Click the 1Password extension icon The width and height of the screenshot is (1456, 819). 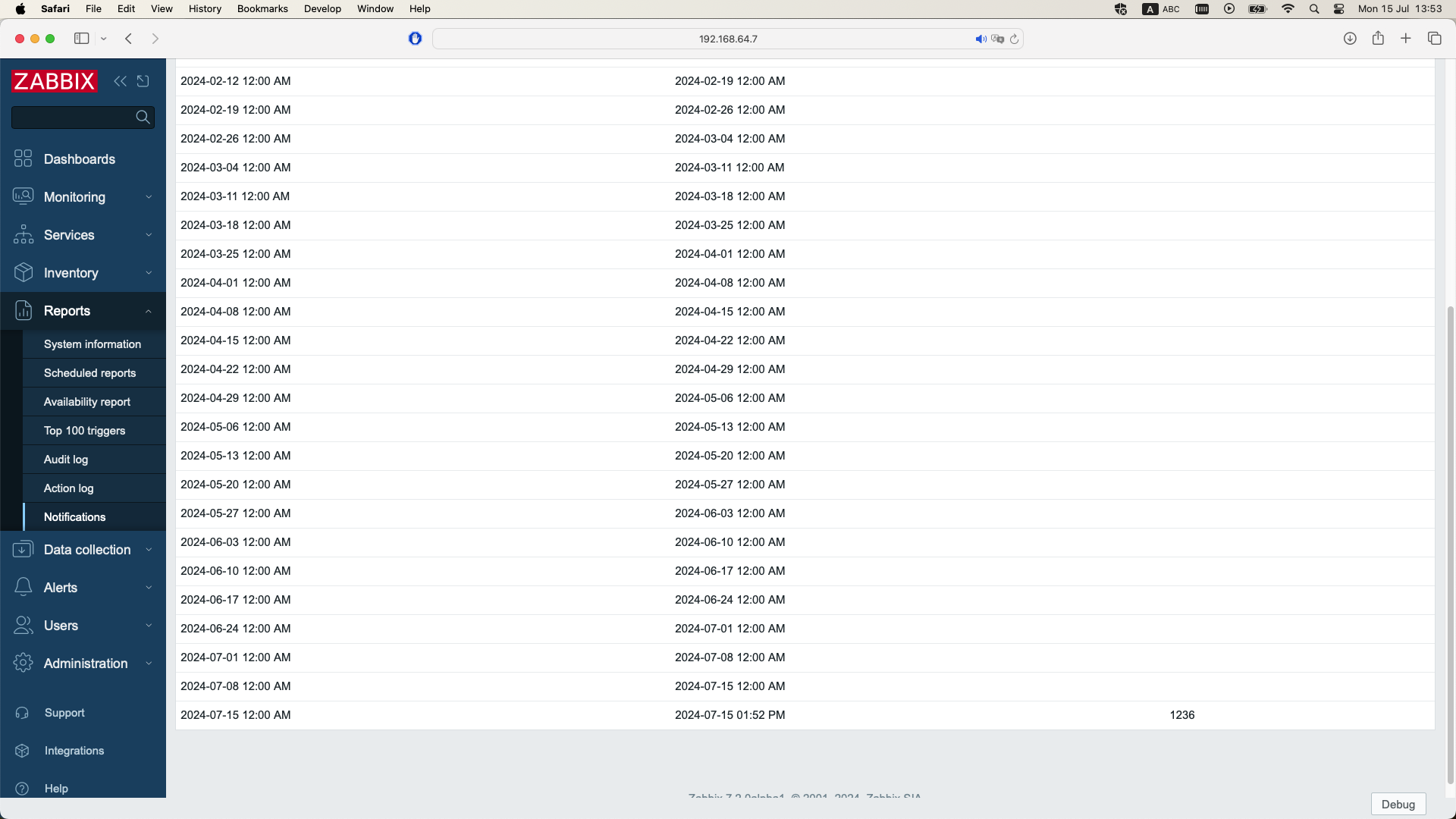415,39
